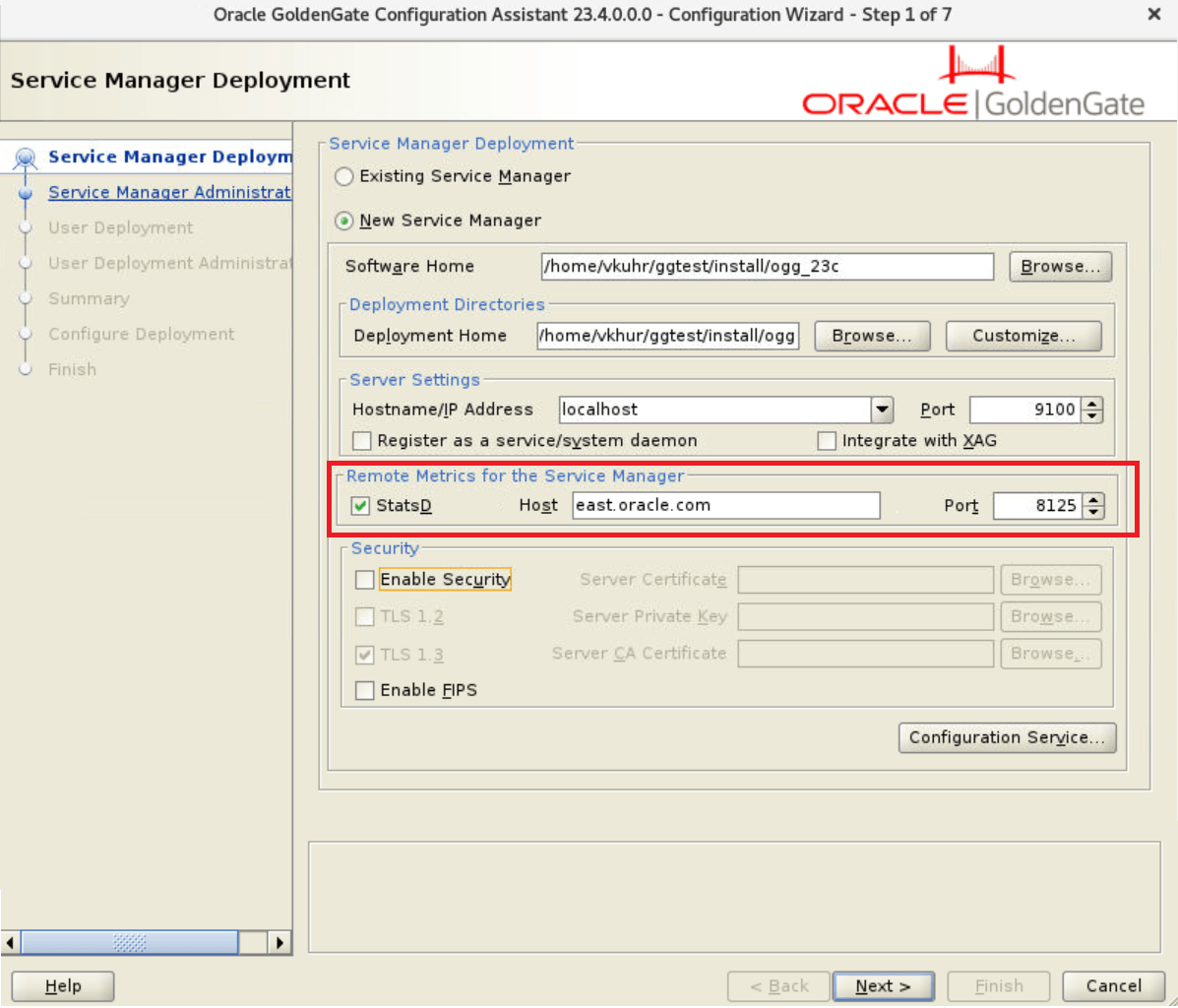Image resolution: width=1178 pixels, height=1008 pixels.
Task: Increment the Server Settings Port with its spinner
Action: (1092, 404)
